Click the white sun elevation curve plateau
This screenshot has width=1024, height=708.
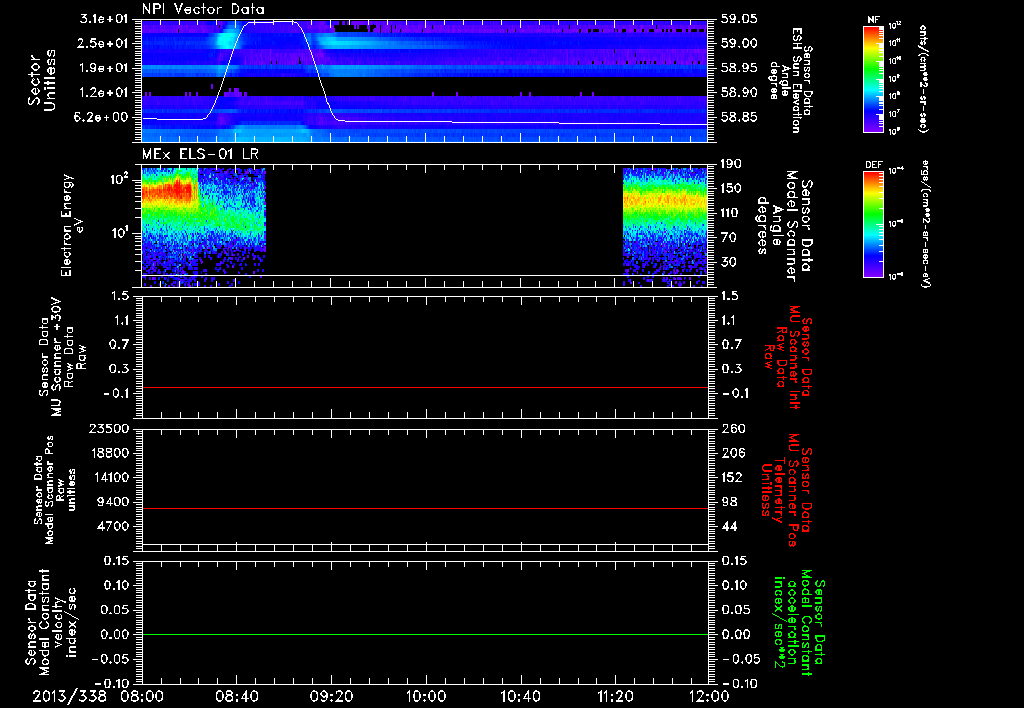click(x=270, y=22)
